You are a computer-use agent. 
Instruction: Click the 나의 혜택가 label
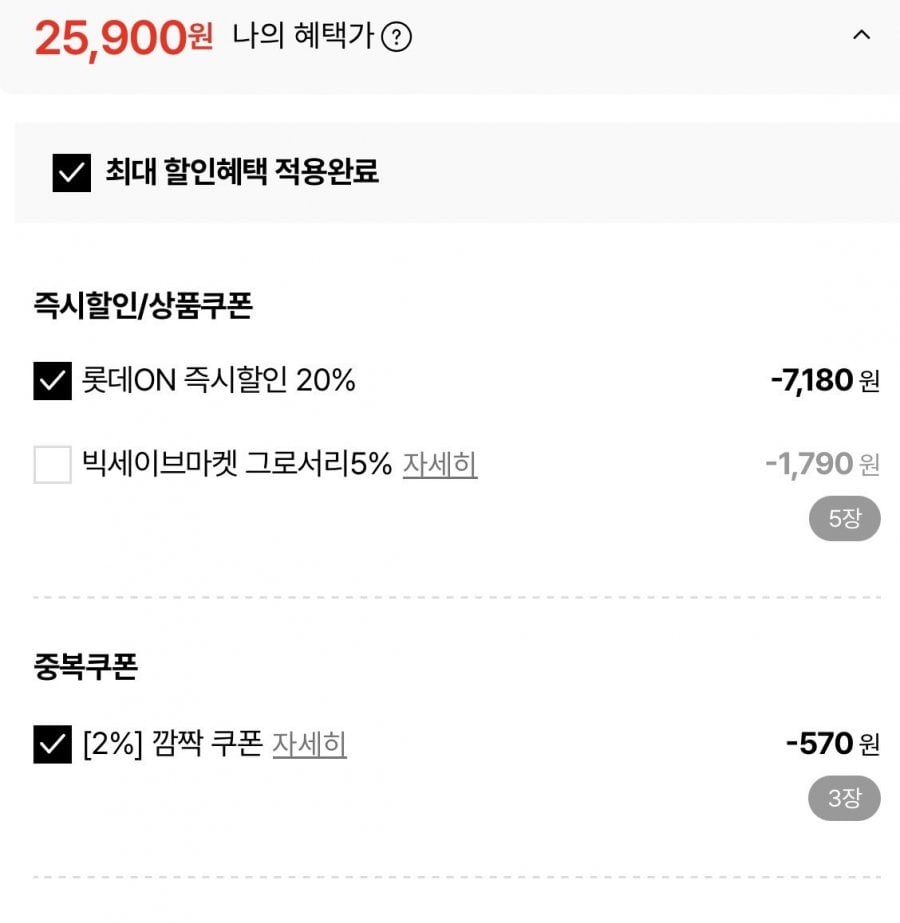[x=303, y=36]
